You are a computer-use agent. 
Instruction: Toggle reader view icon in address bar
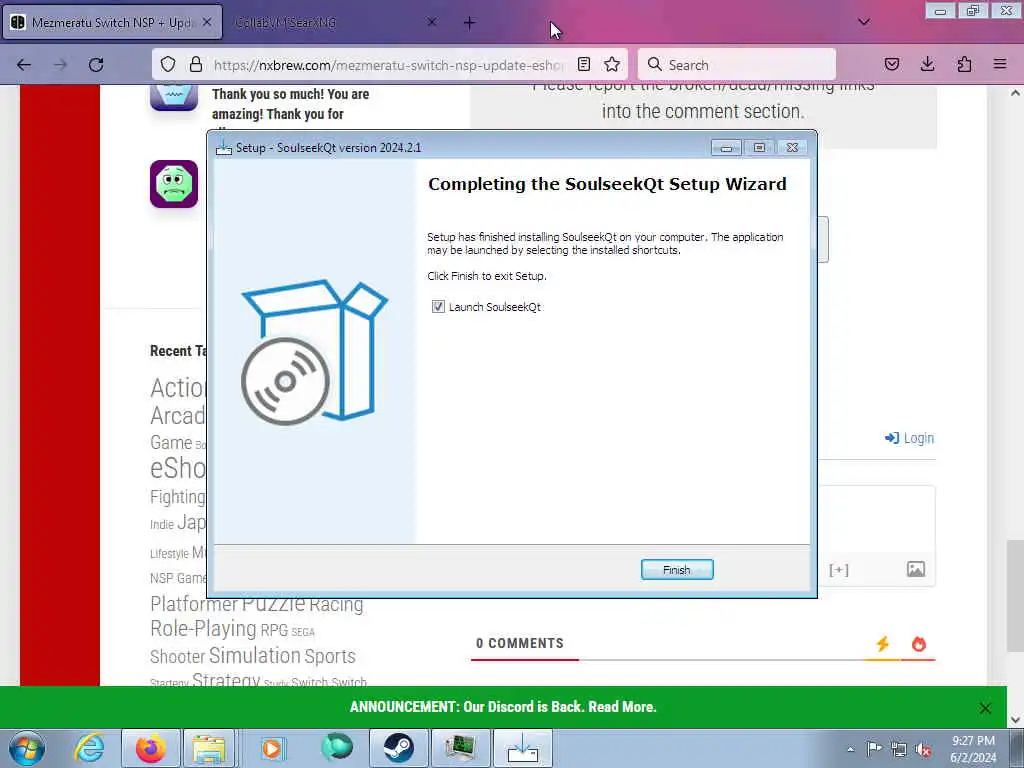click(x=584, y=64)
